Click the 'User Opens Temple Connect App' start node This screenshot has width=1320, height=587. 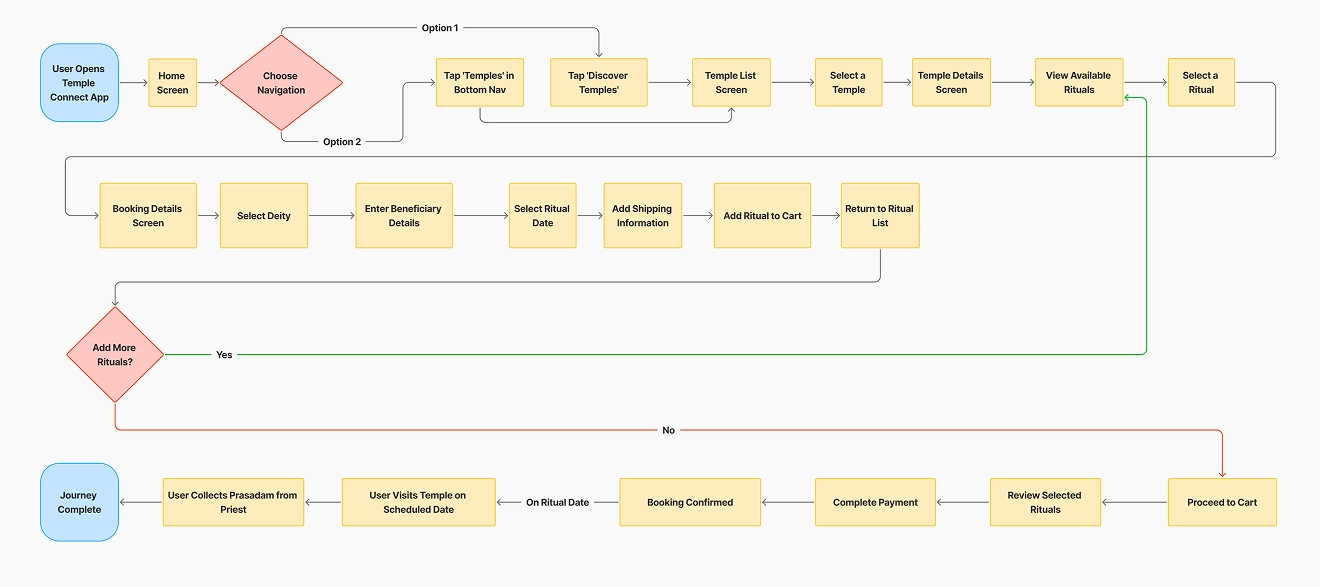pos(79,83)
